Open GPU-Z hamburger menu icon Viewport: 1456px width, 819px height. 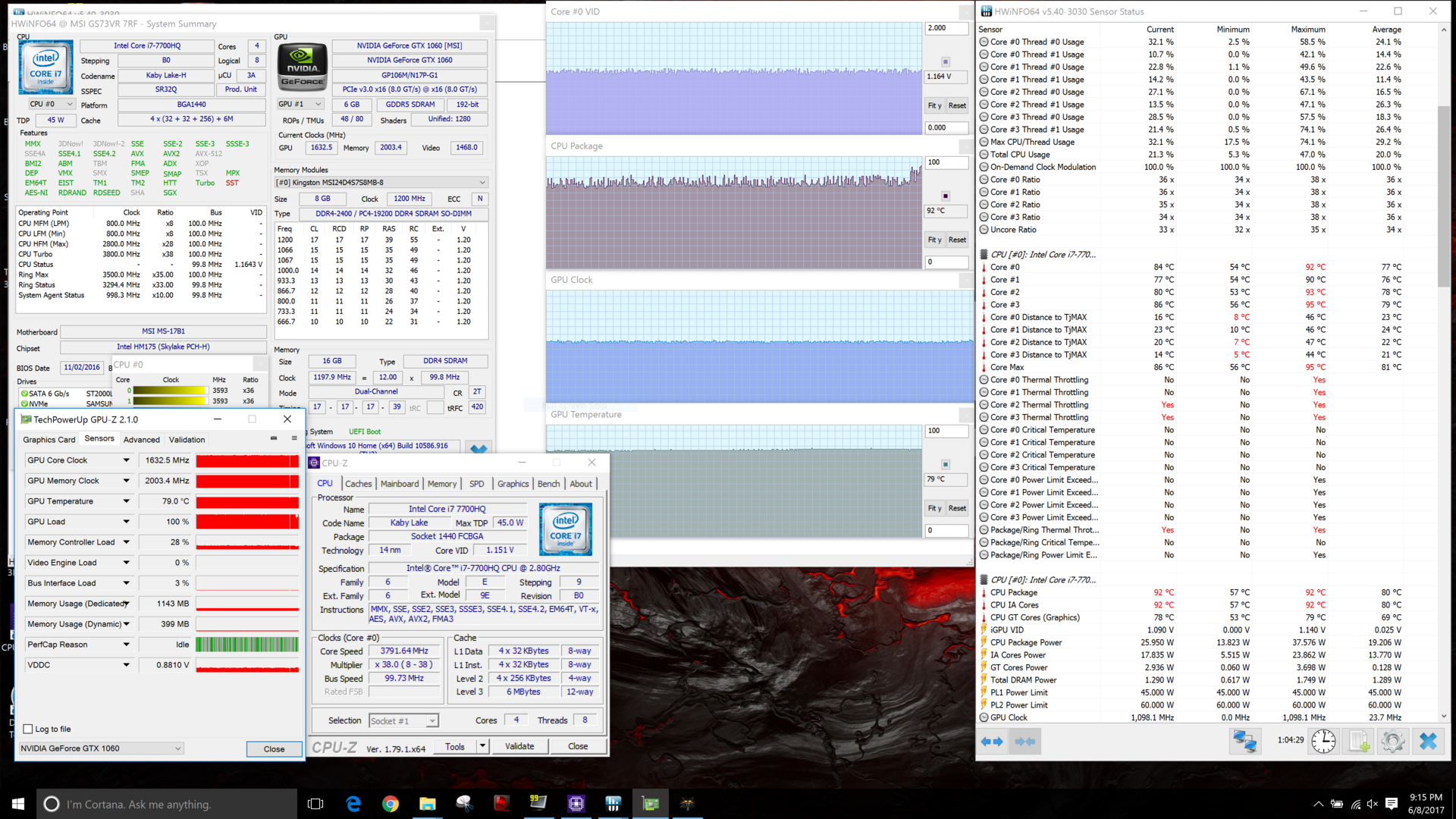(x=294, y=438)
